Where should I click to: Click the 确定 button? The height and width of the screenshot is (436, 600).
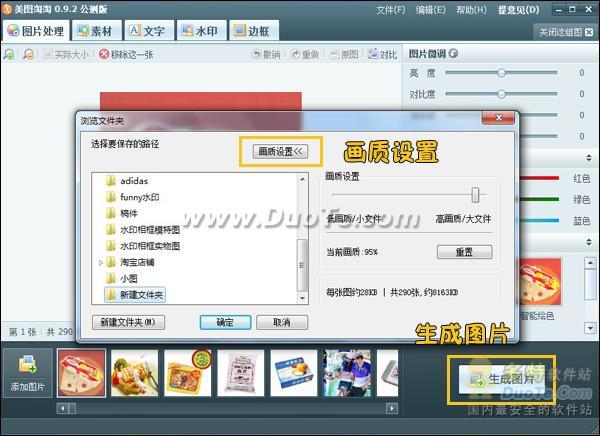click(x=225, y=322)
